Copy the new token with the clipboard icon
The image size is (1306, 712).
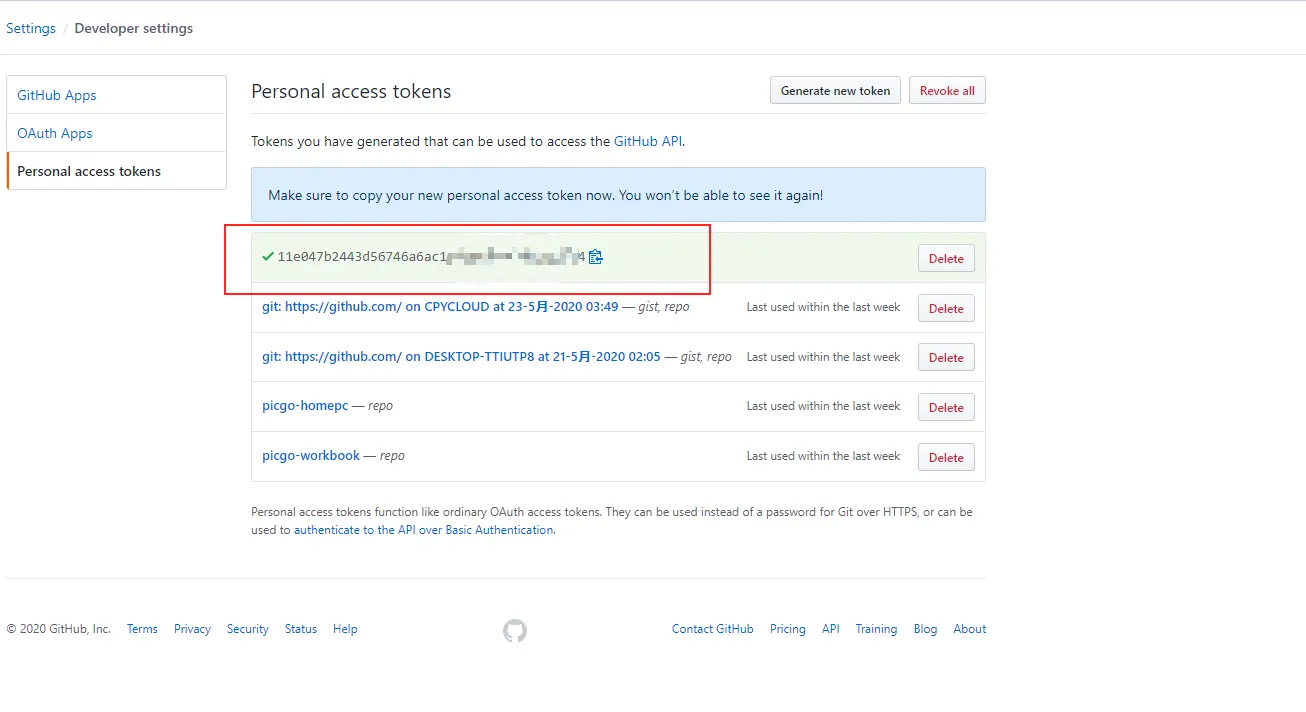pyautogui.click(x=596, y=257)
